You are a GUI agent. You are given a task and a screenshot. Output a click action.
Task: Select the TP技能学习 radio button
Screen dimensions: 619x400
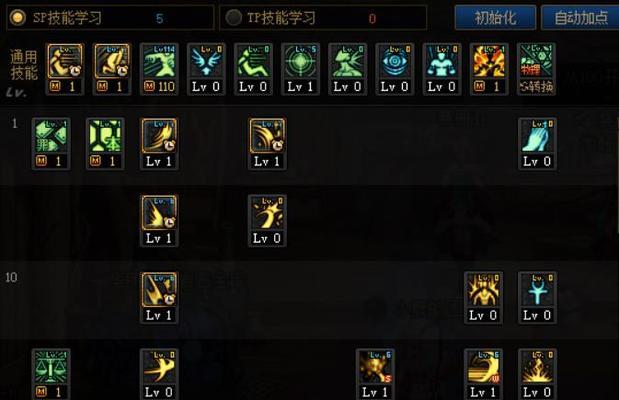(x=233, y=17)
